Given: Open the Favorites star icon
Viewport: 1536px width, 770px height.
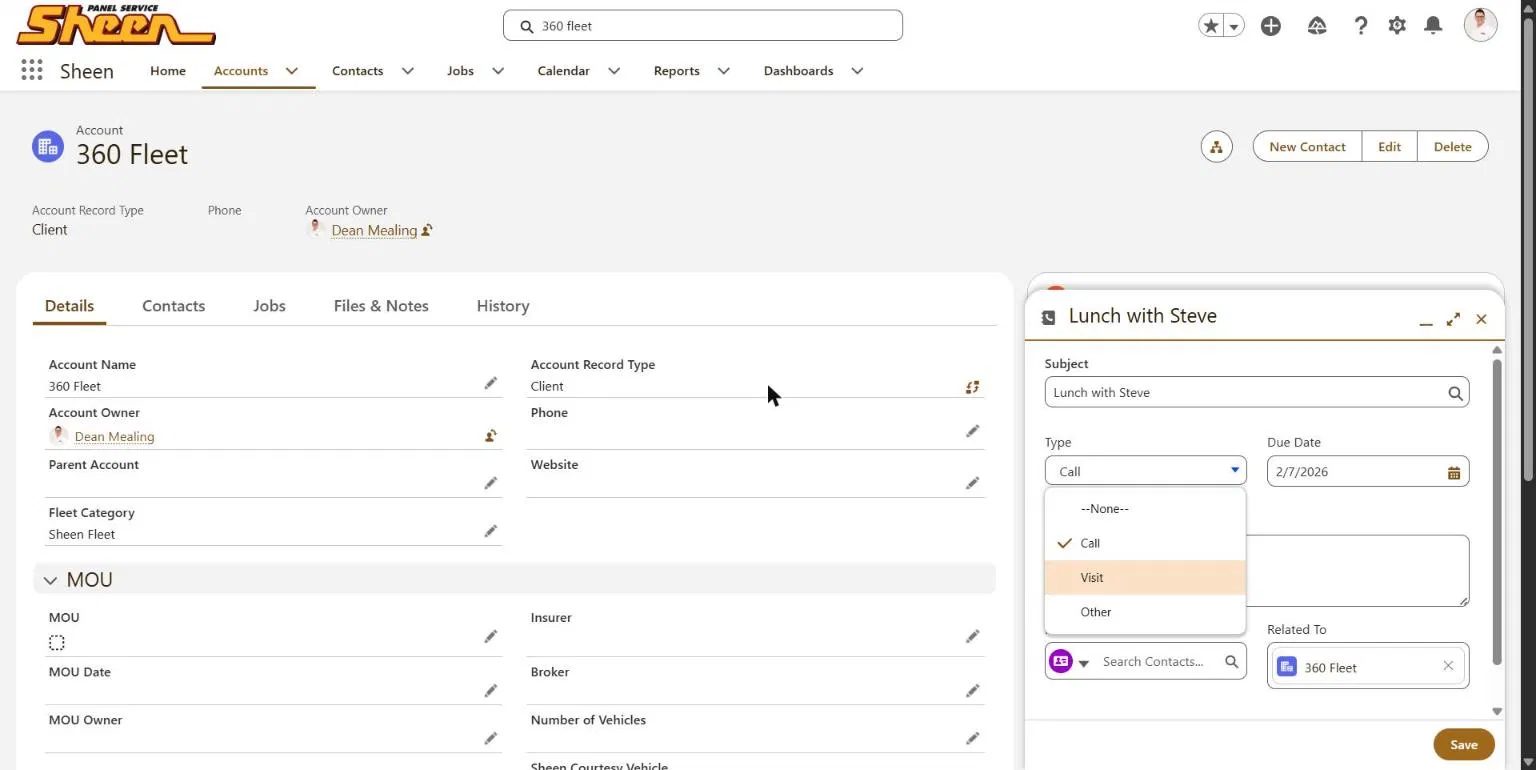Looking at the screenshot, I should [1211, 26].
